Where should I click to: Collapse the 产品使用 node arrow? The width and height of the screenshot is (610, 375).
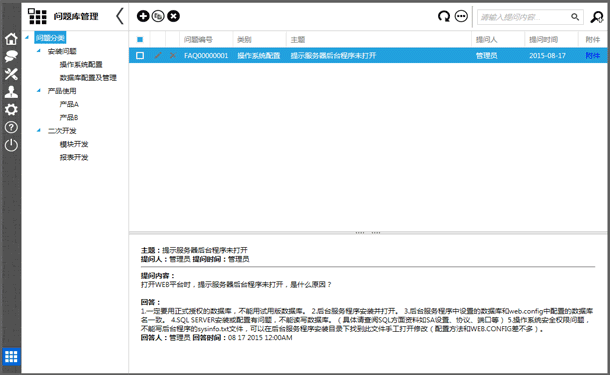tap(39, 91)
